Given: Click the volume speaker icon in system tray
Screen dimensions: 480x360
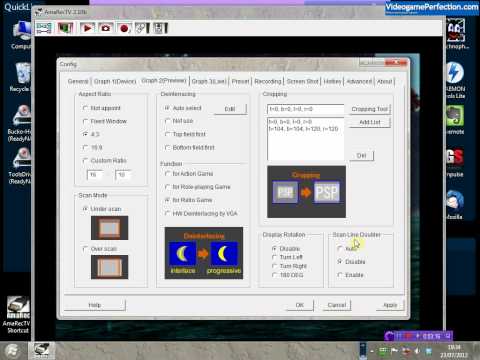Looking at the screenshot, I should click(x=417, y=351).
